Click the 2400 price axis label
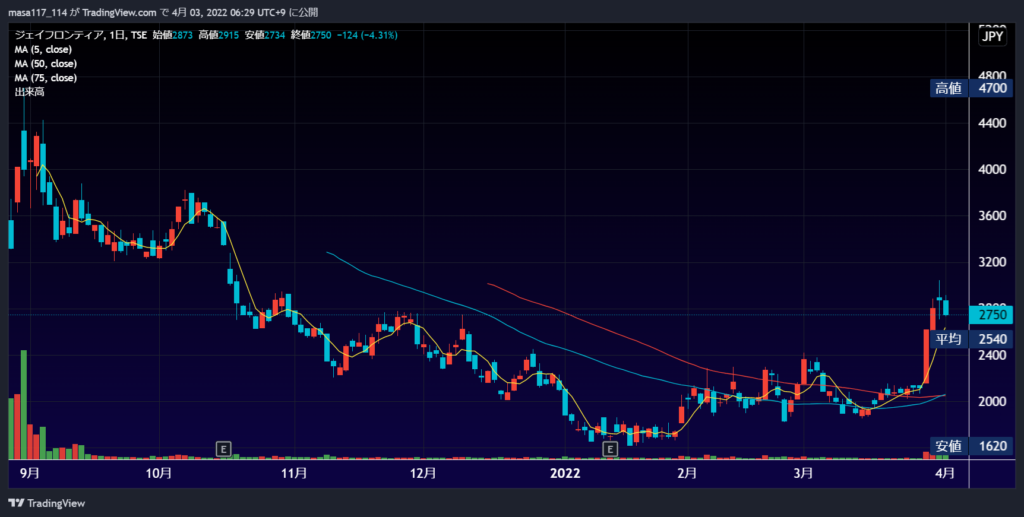The image size is (1024, 517). [992, 355]
